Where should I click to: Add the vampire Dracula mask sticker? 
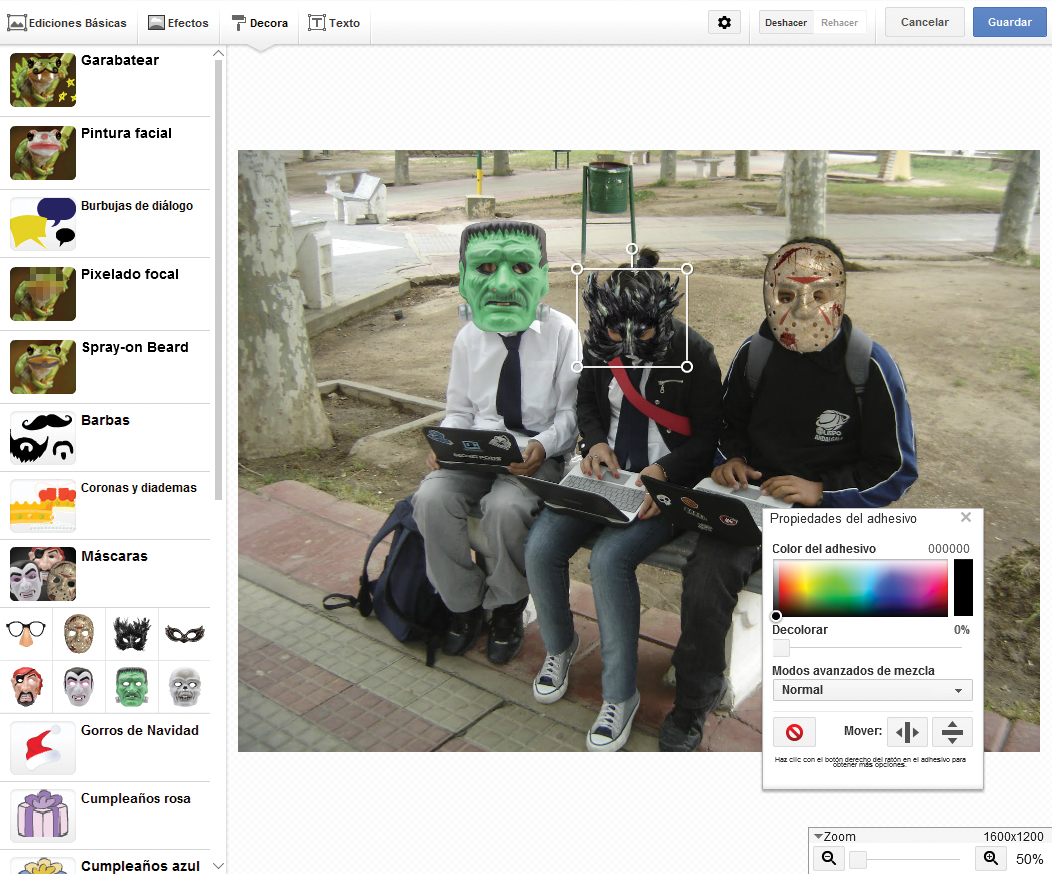[x=78, y=687]
